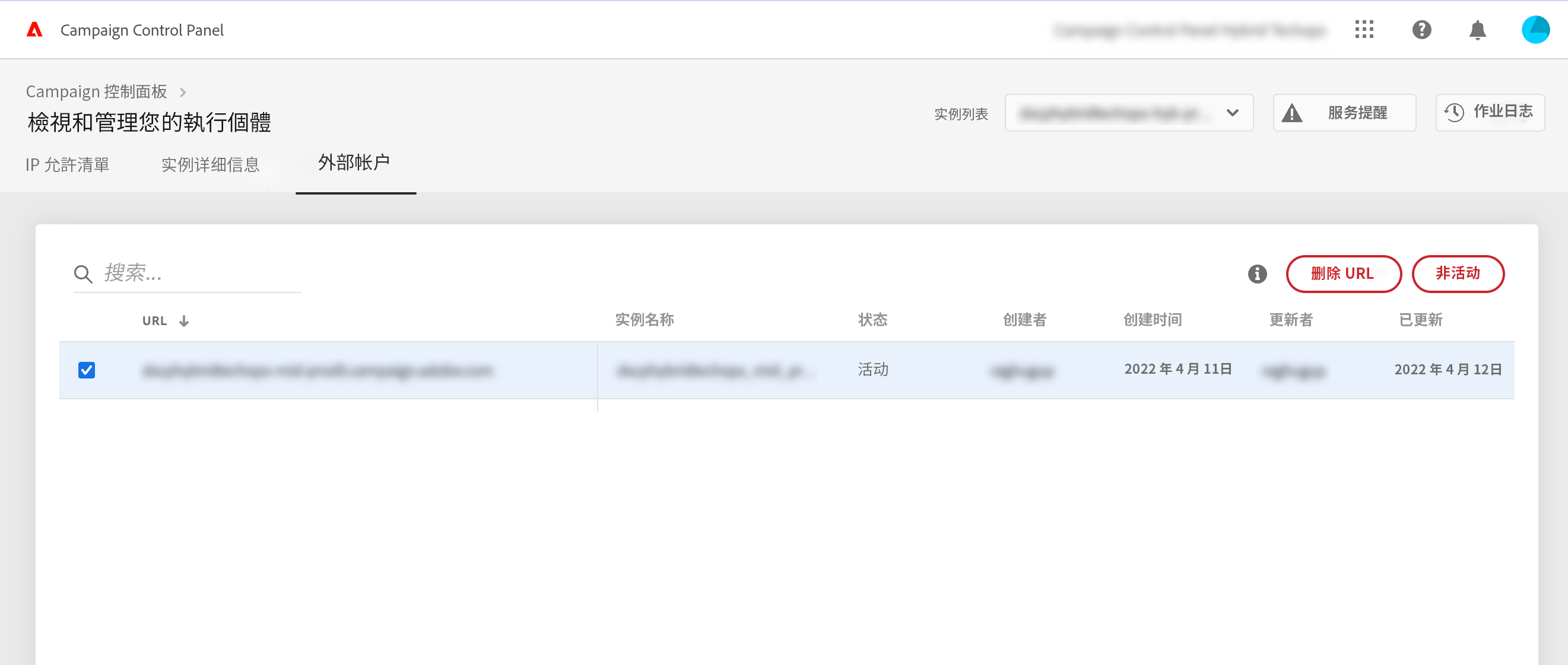Image resolution: width=1568 pixels, height=665 pixels.
Task: Switch to the 实例详细信息 tab
Action: [210, 164]
